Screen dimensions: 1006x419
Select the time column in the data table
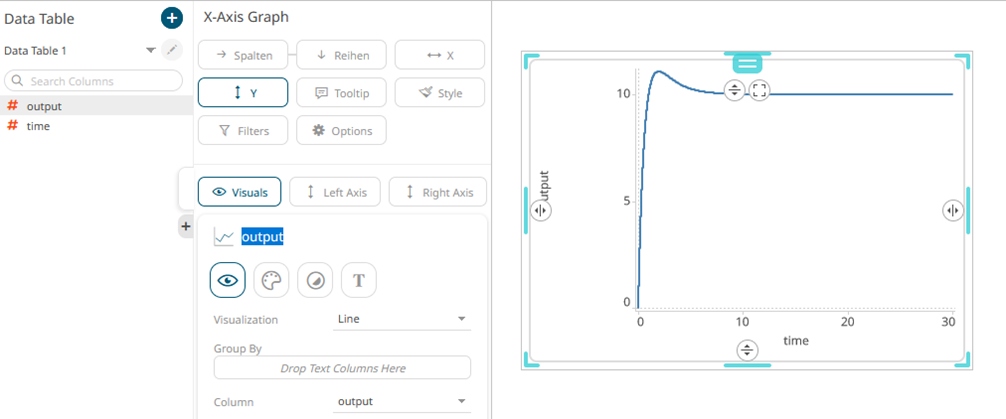click(x=38, y=126)
